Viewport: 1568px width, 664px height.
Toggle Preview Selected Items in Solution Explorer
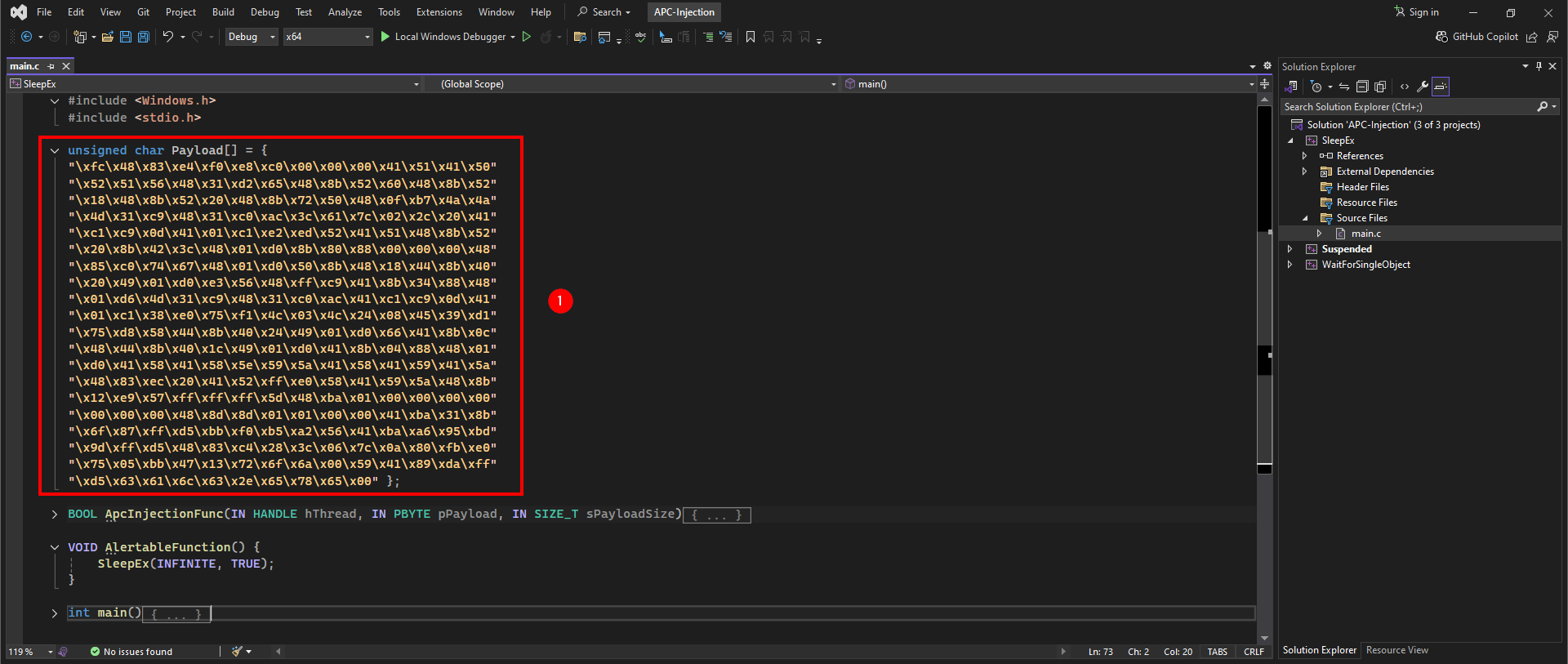click(1441, 87)
